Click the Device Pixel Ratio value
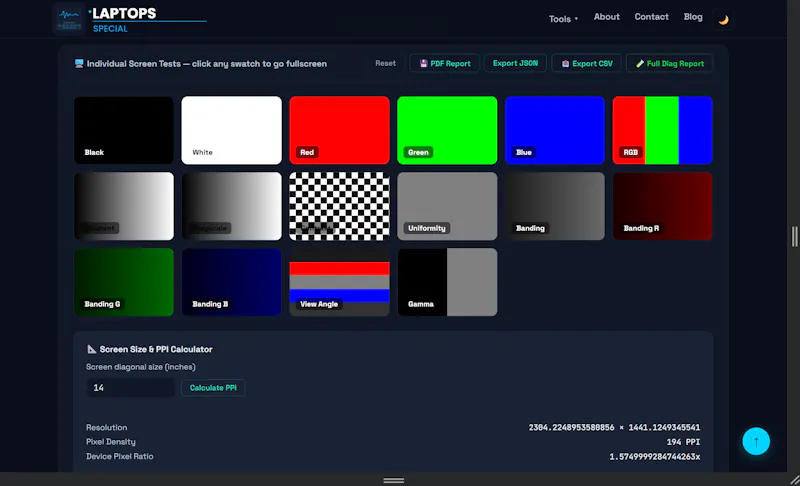The width and height of the screenshot is (800, 486). coord(655,456)
